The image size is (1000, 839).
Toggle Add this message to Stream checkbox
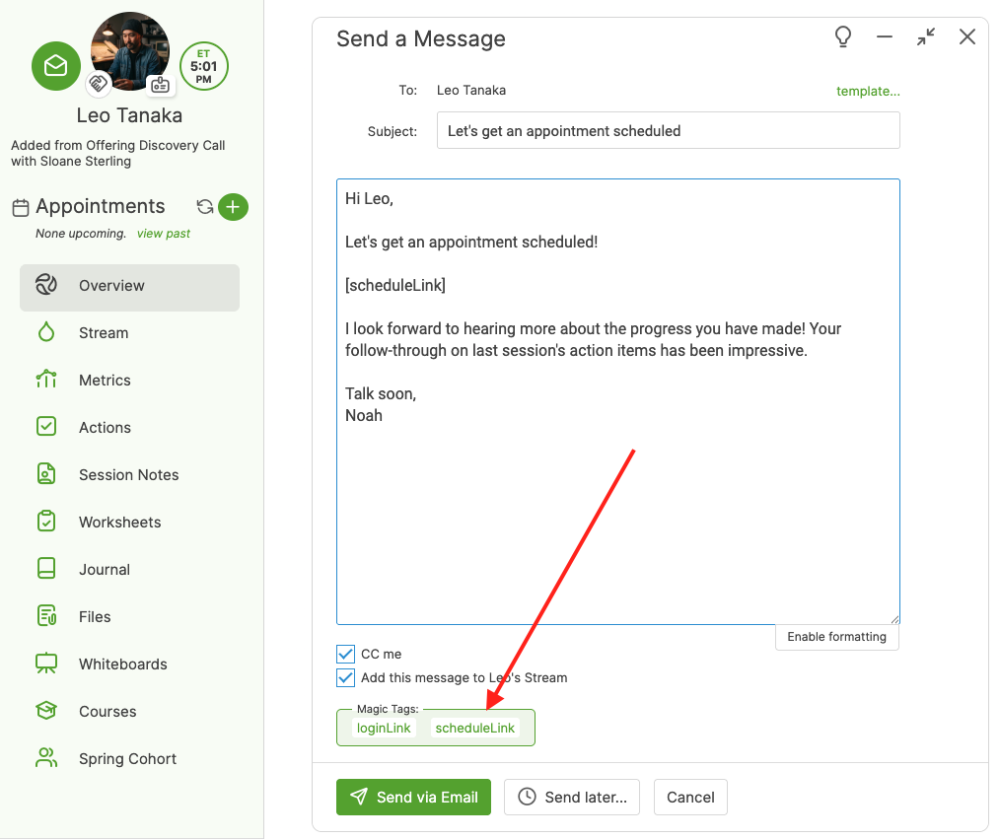(346, 678)
